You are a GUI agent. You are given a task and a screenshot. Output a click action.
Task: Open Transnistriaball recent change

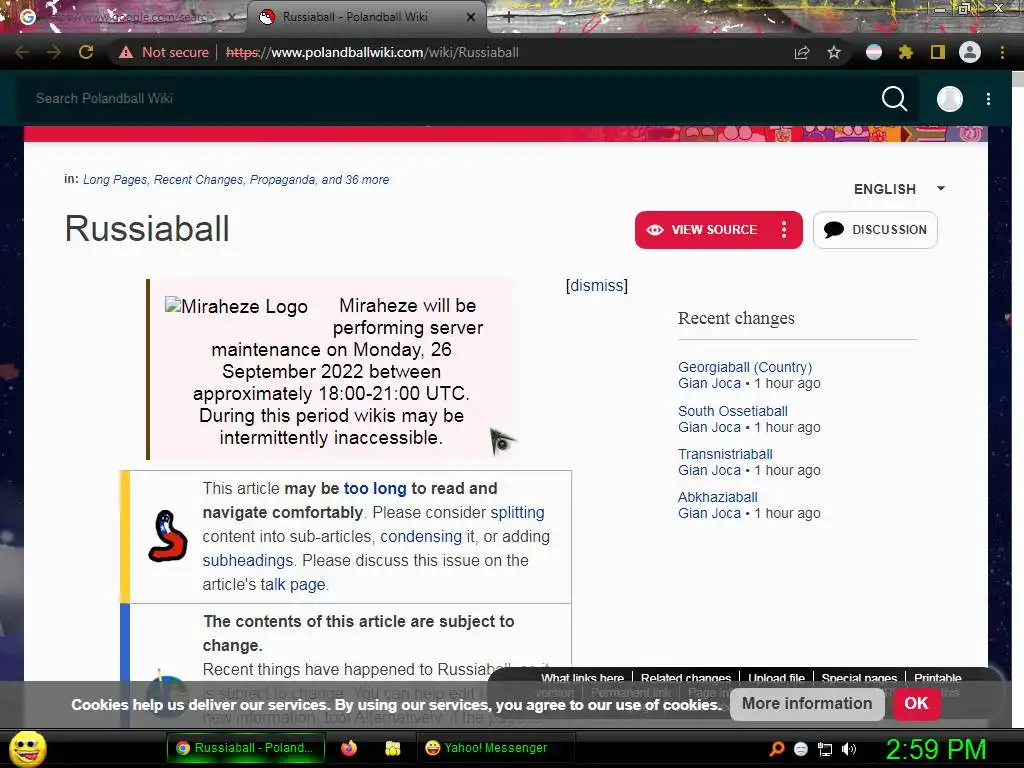725,454
